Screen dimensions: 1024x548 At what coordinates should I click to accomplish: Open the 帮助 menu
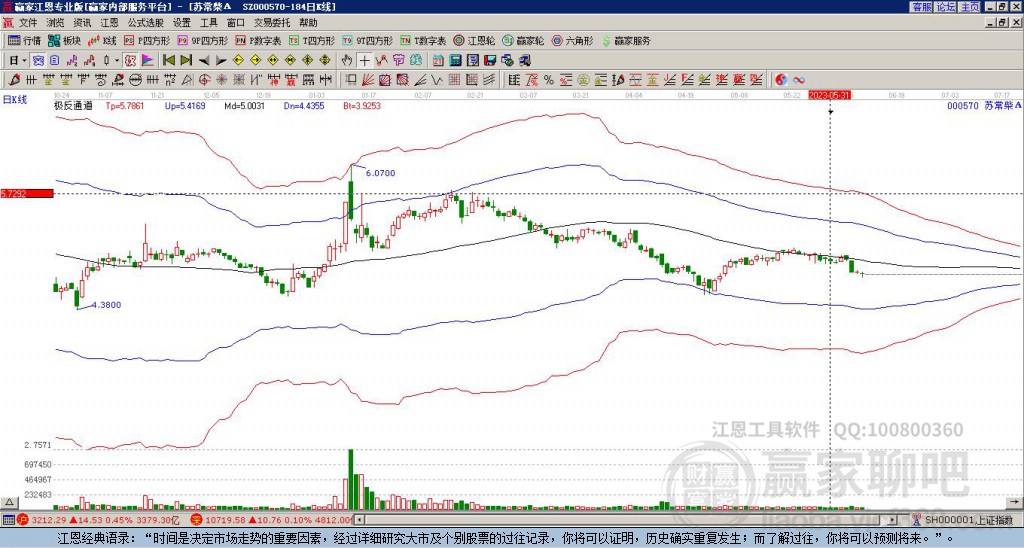tap(308, 23)
